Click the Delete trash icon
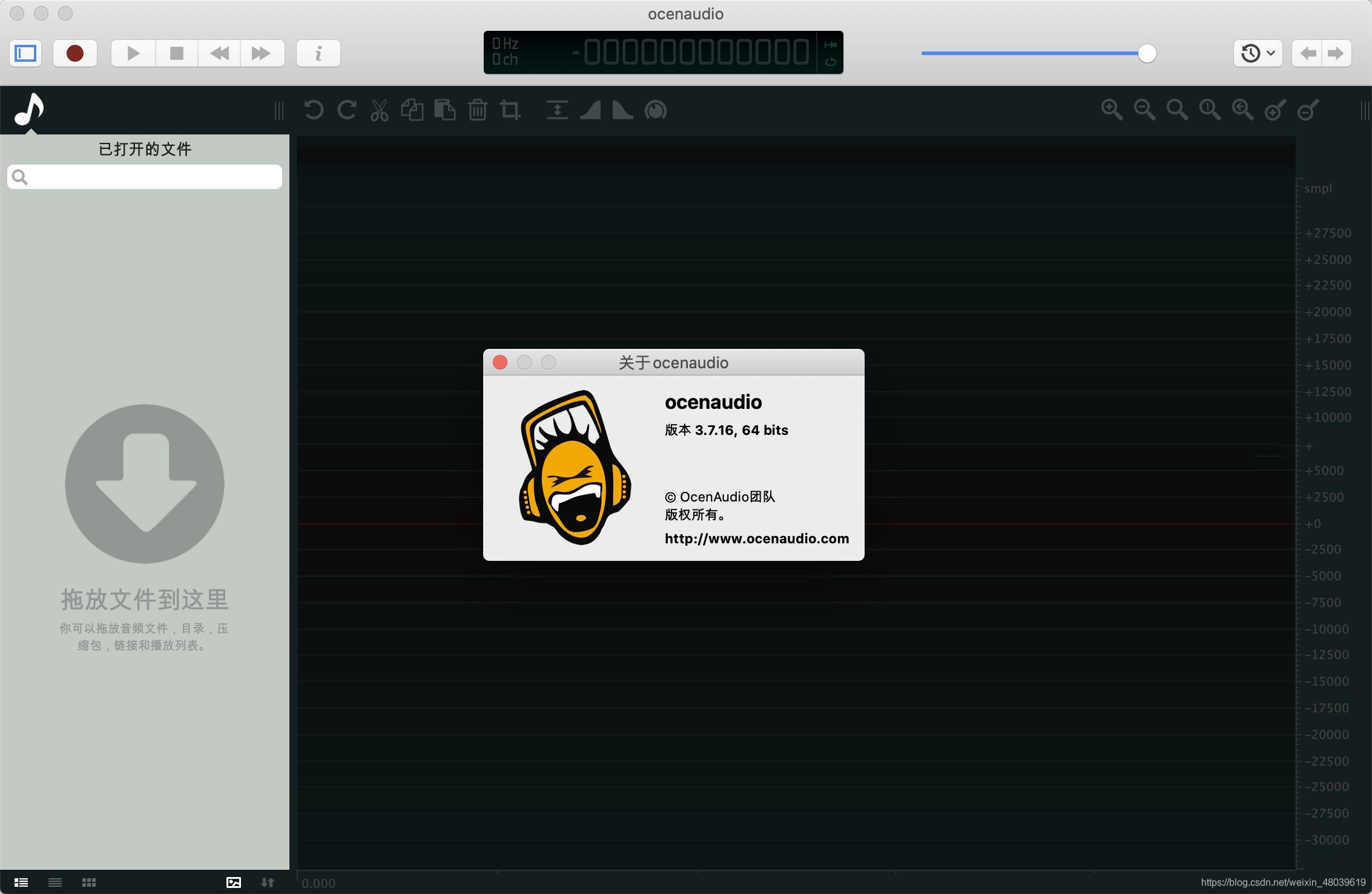Viewport: 1372px width, 894px height. pyautogui.click(x=478, y=110)
